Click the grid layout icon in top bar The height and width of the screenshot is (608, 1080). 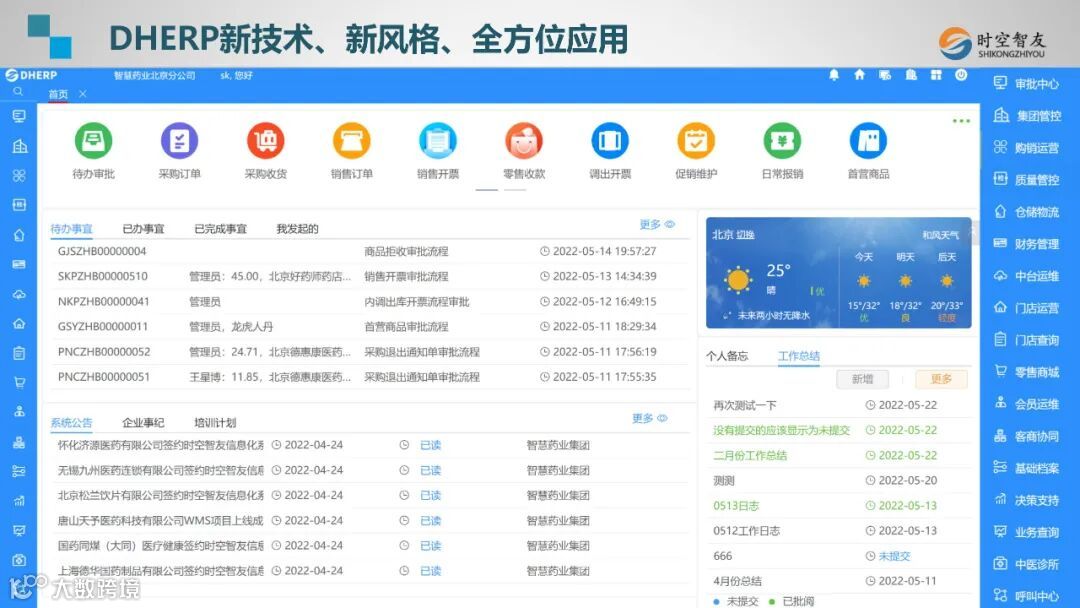pos(935,75)
